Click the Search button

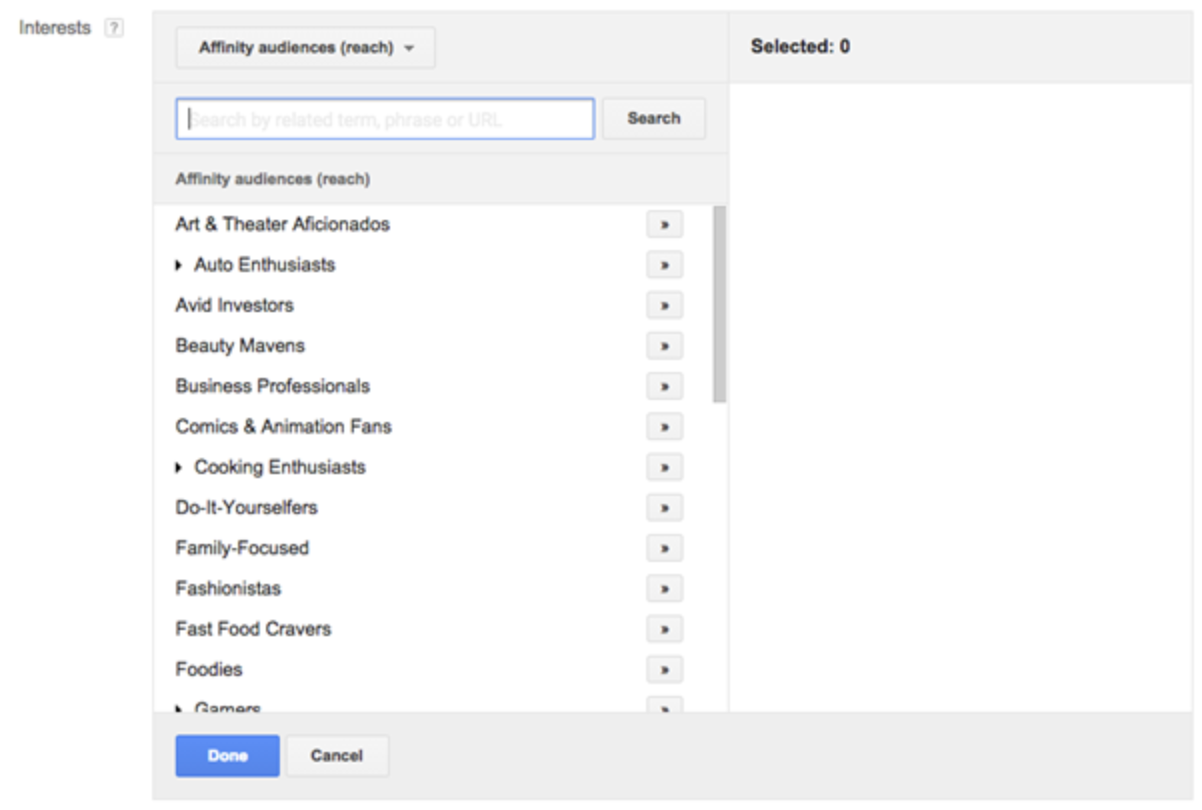(x=654, y=118)
